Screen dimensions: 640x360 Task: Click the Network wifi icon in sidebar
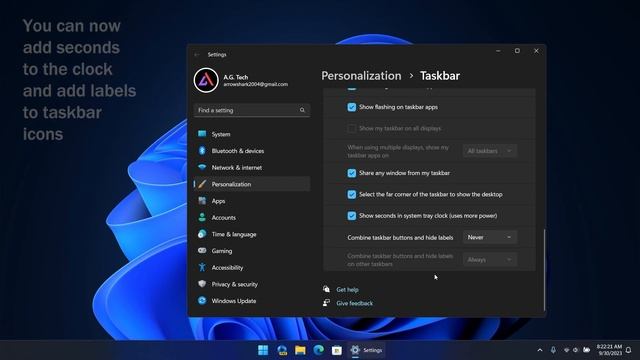(202, 167)
